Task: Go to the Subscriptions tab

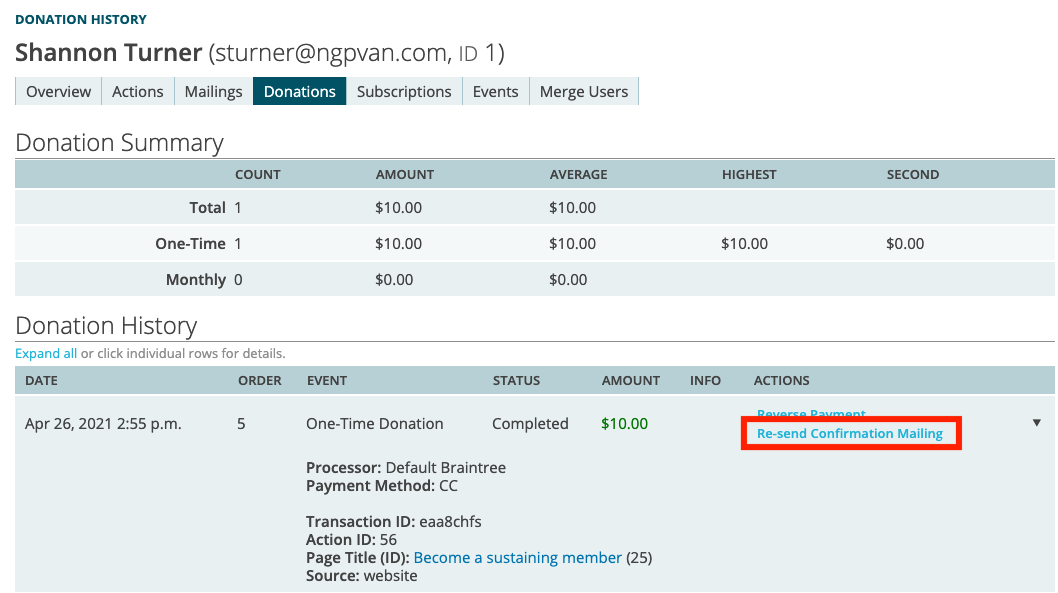Action: 404,91
